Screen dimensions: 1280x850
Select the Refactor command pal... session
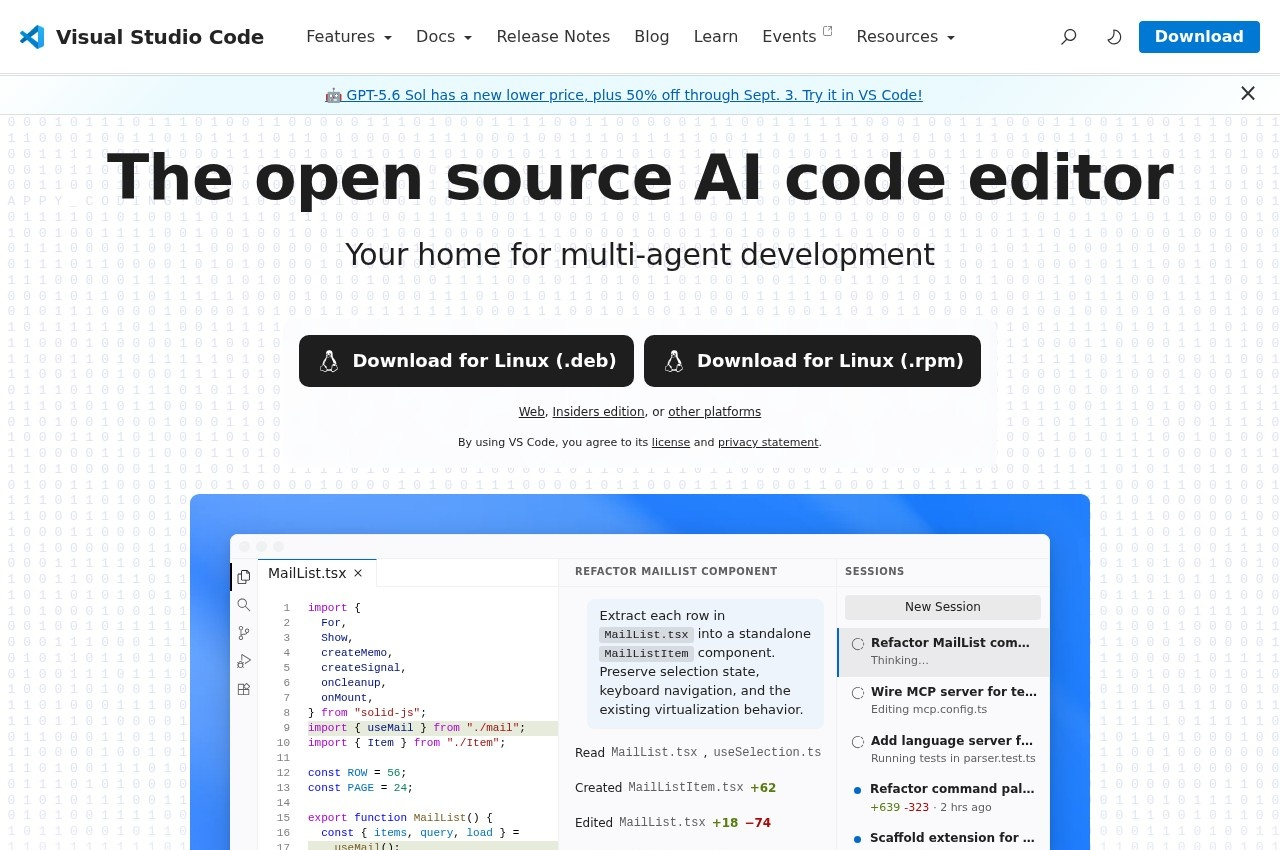(x=944, y=798)
